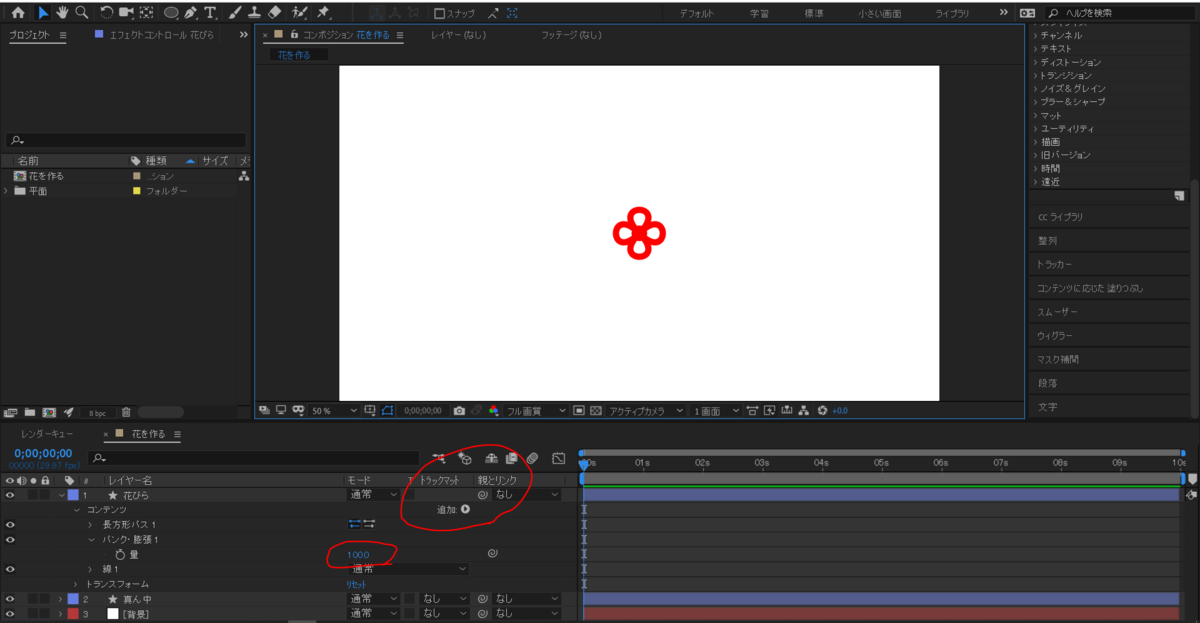Click the trash delete icon in Project panel
The height and width of the screenshot is (623, 1200).
(x=126, y=412)
